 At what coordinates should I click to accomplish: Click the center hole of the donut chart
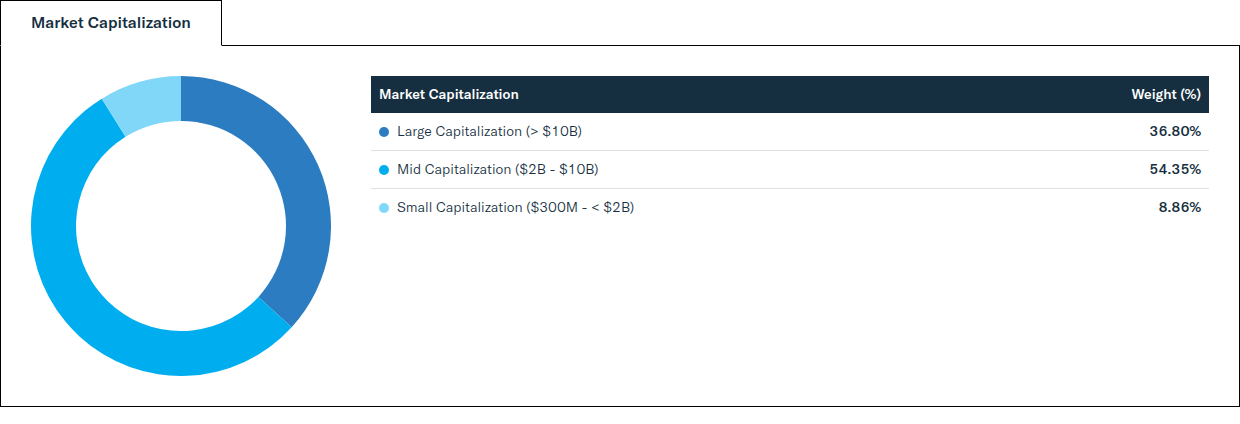coord(181,226)
